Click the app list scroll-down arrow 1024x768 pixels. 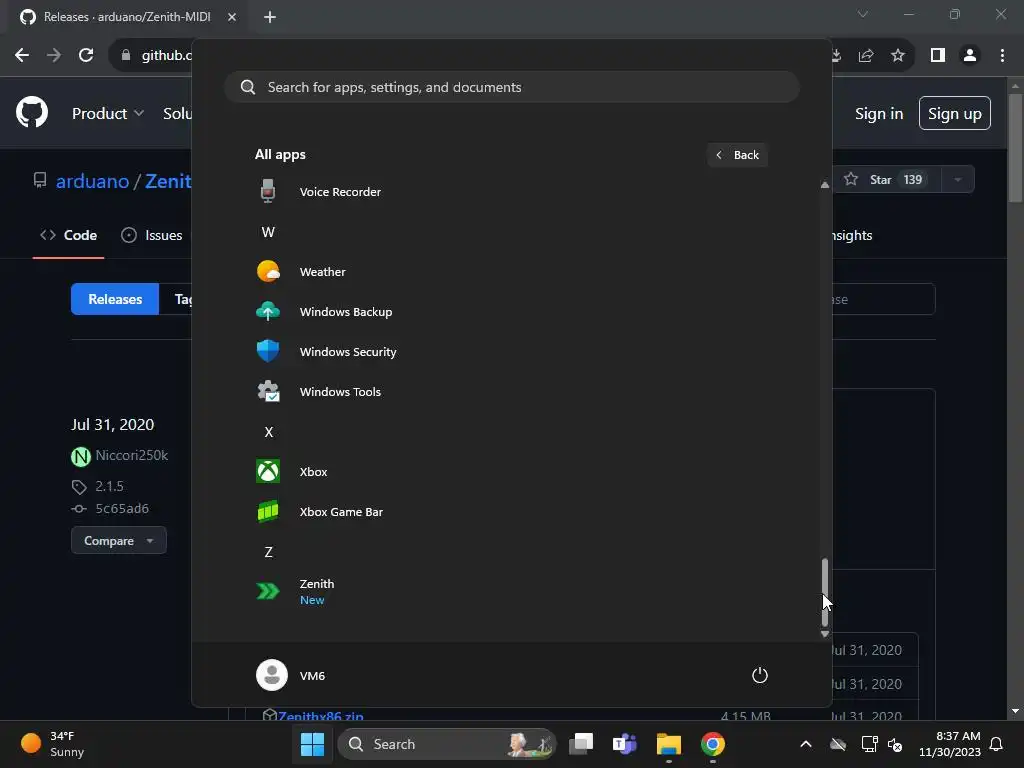825,633
